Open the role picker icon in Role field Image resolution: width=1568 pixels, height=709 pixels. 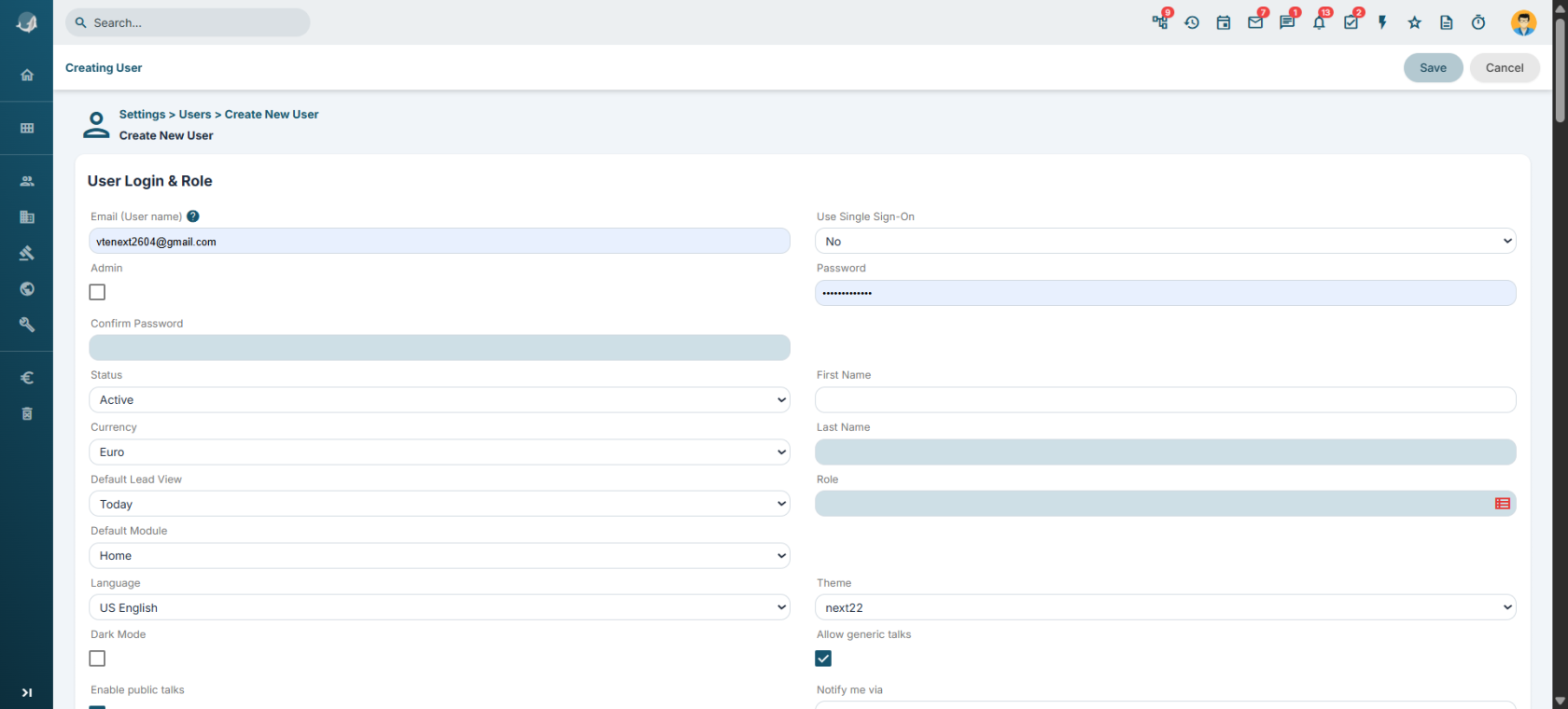tap(1502, 504)
